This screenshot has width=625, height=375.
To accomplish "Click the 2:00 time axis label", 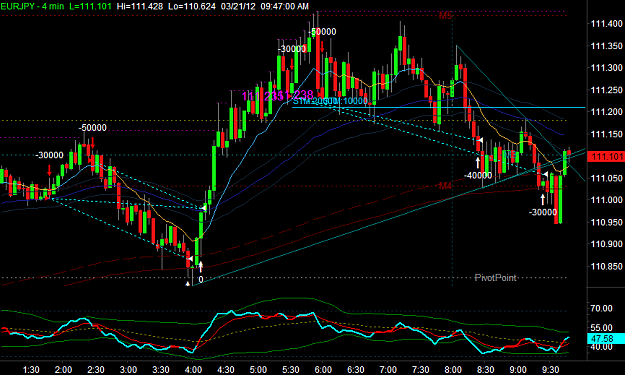I will [x=63, y=369].
